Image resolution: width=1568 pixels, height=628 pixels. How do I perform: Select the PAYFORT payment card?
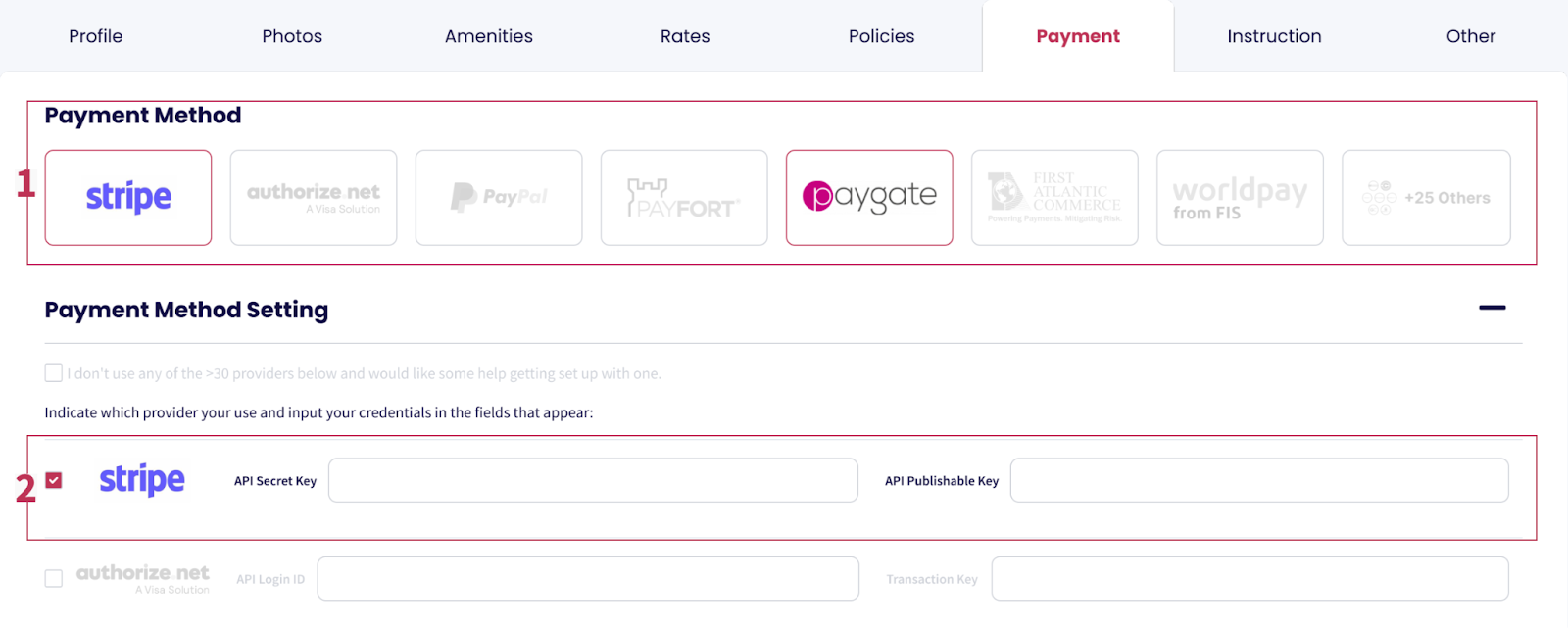[x=684, y=197]
